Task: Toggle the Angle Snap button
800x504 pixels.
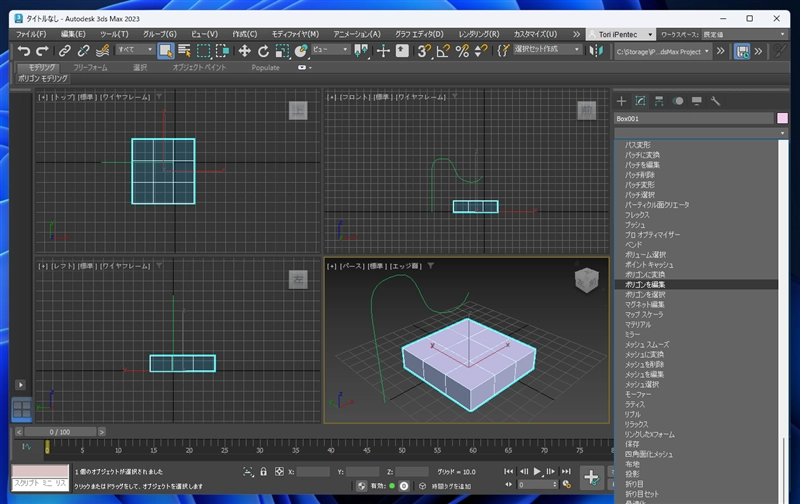Action: (x=443, y=51)
